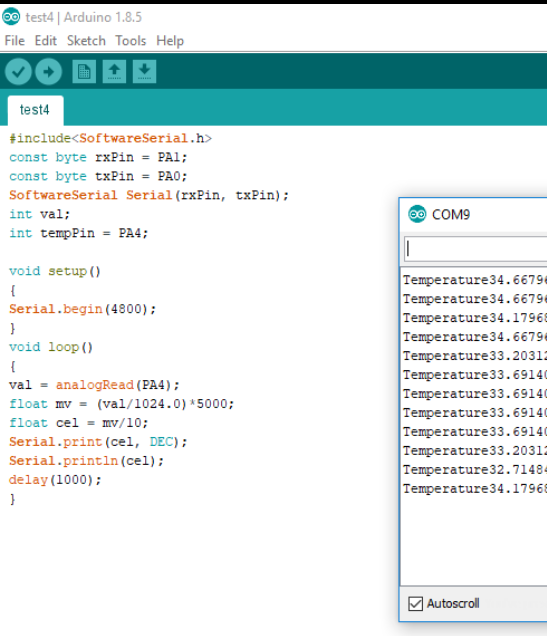Click the 'delay(1000);' line
Screen dimensions: 547x636
coord(55,480)
